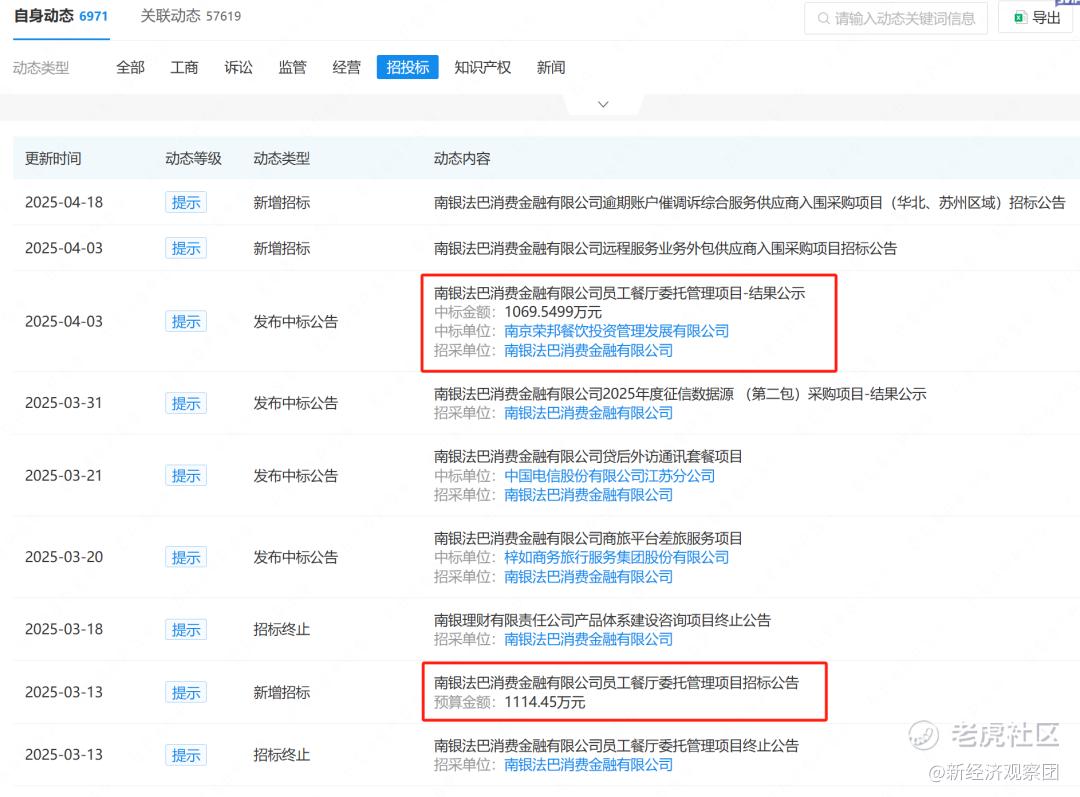This screenshot has width=1080, height=797.
Task: Click the 动态内容 column header
Action: click(x=462, y=158)
